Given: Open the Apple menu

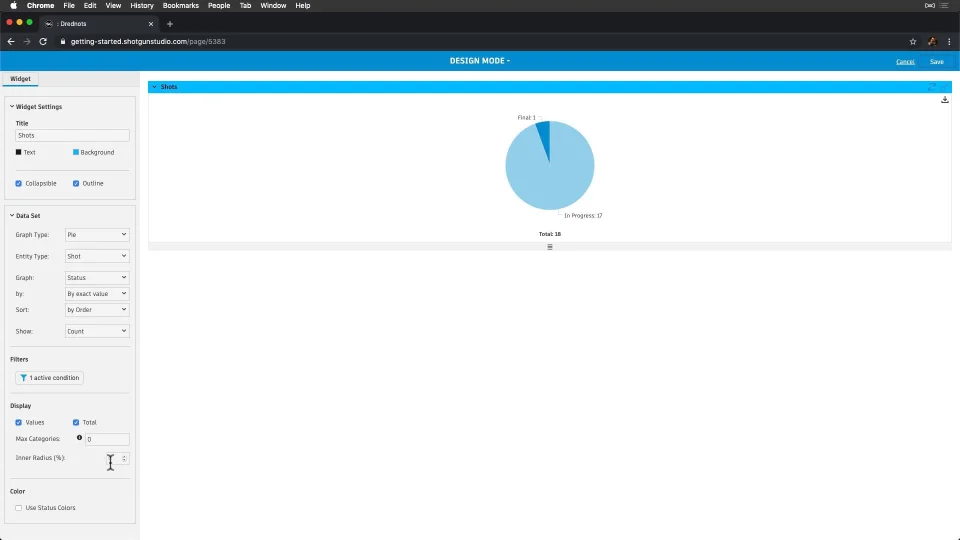Looking at the screenshot, I should 13,6.
